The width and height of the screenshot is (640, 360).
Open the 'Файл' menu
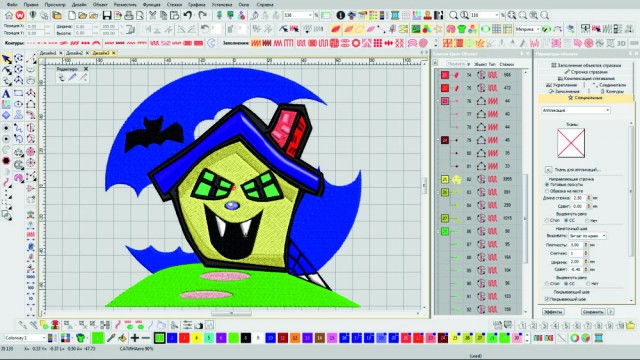point(11,4)
